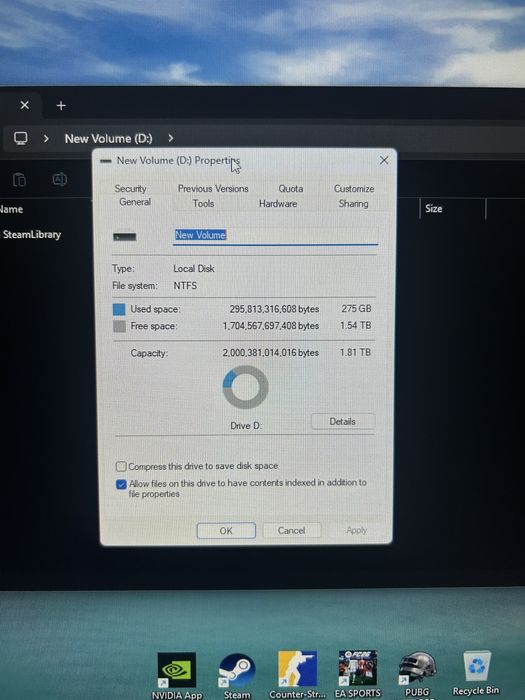Click the NTFS file system value
Viewport: 525px width, 700px height.
click(185, 286)
